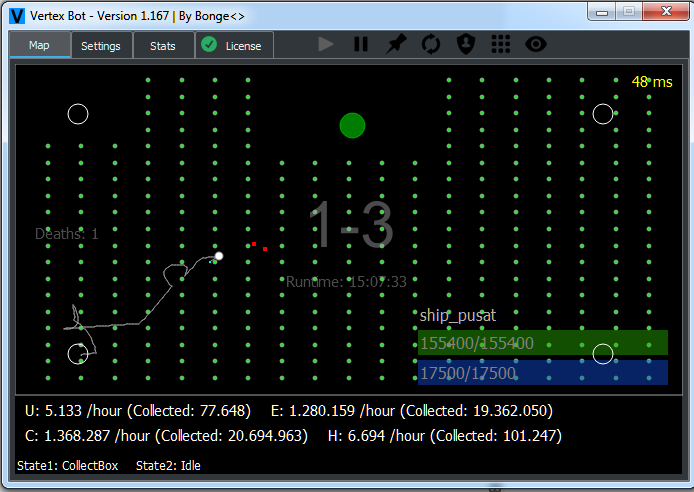The height and width of the screenshot is (492, 694).
Task: Toggle the eye visibility icon
Action: [x=536, y=44]
